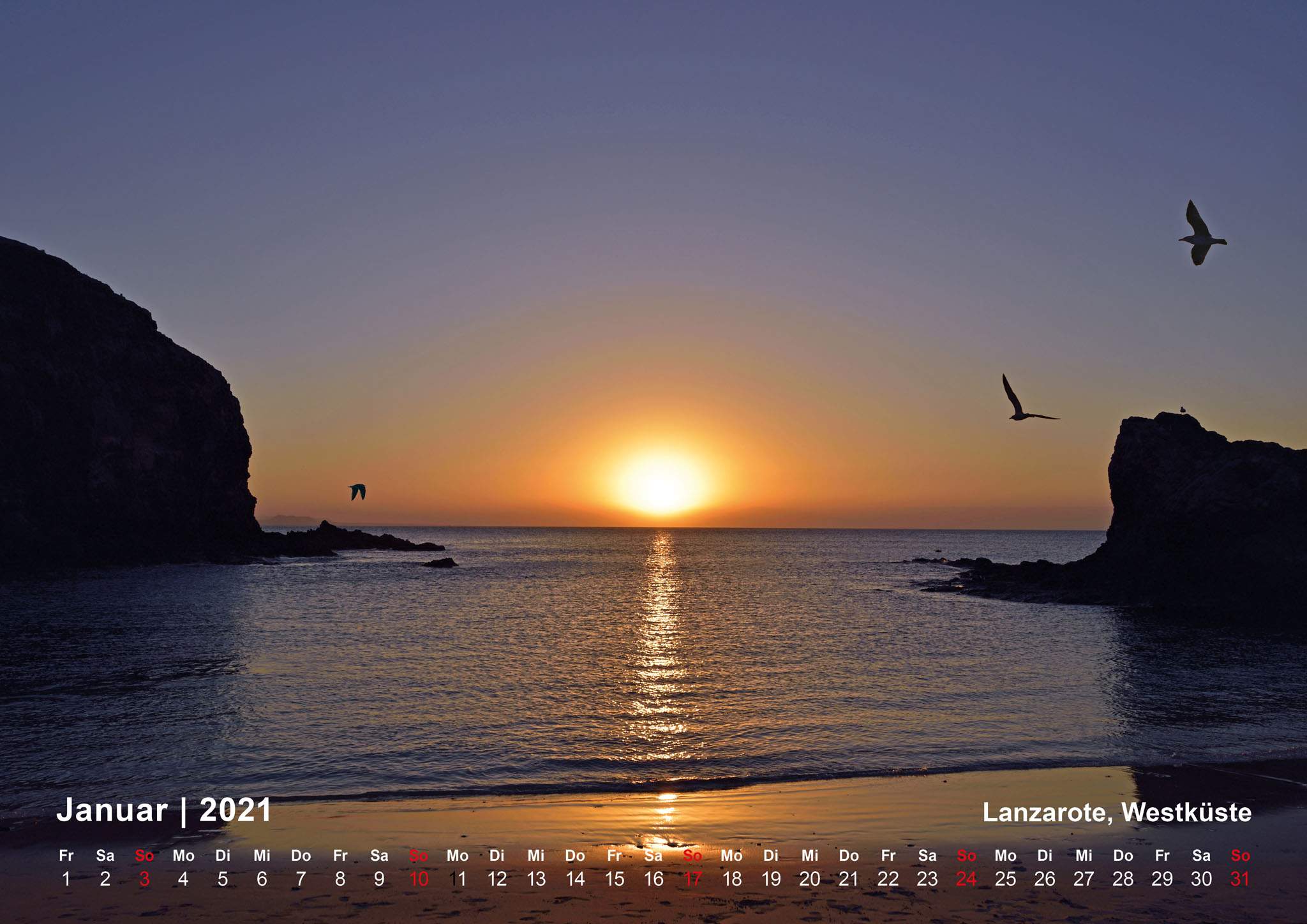
Task: Select date 23 in the calendar
Action: coord(927,879)
